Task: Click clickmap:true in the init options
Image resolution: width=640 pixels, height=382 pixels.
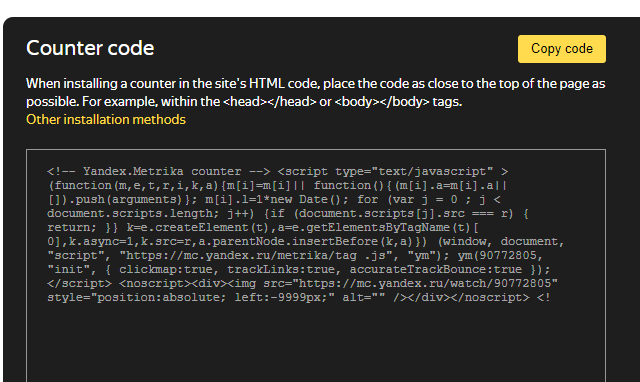Action: coord(166,269)
